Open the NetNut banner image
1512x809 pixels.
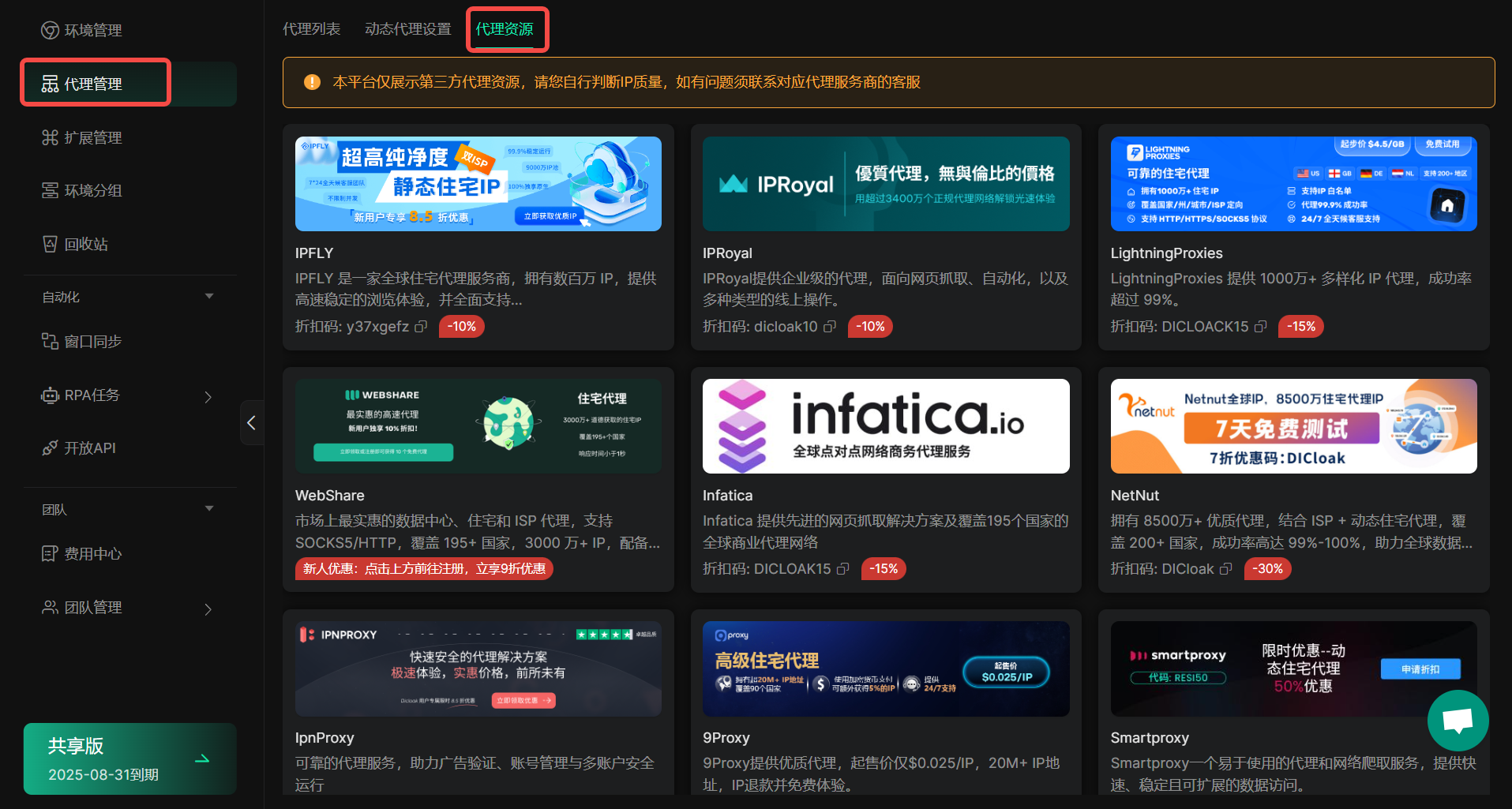(1293, 426)
